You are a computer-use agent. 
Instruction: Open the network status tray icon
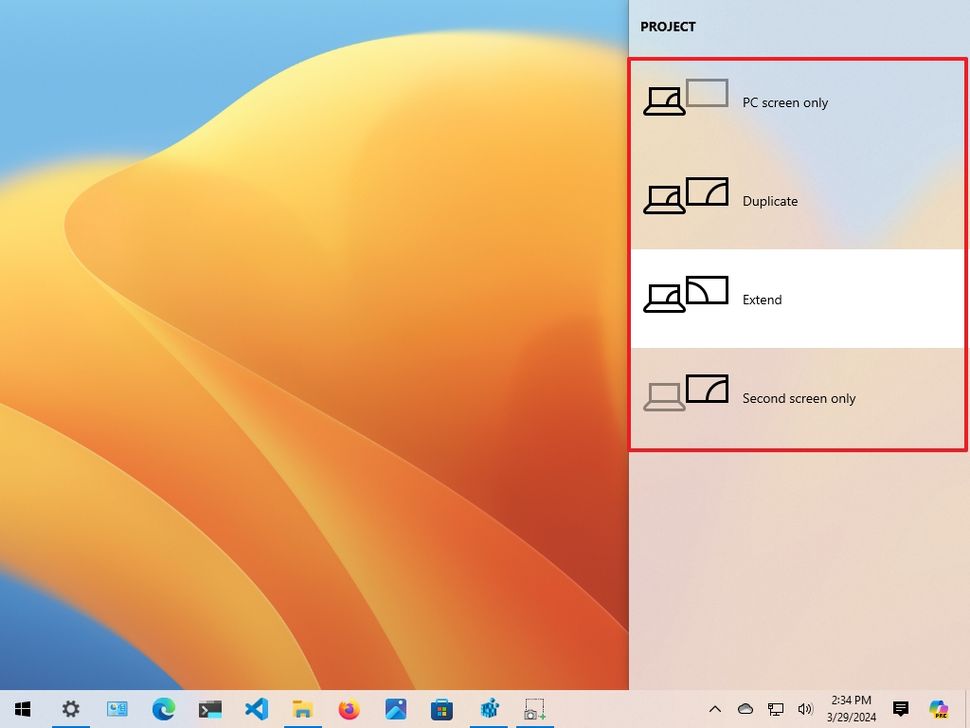tap(775, 709)
